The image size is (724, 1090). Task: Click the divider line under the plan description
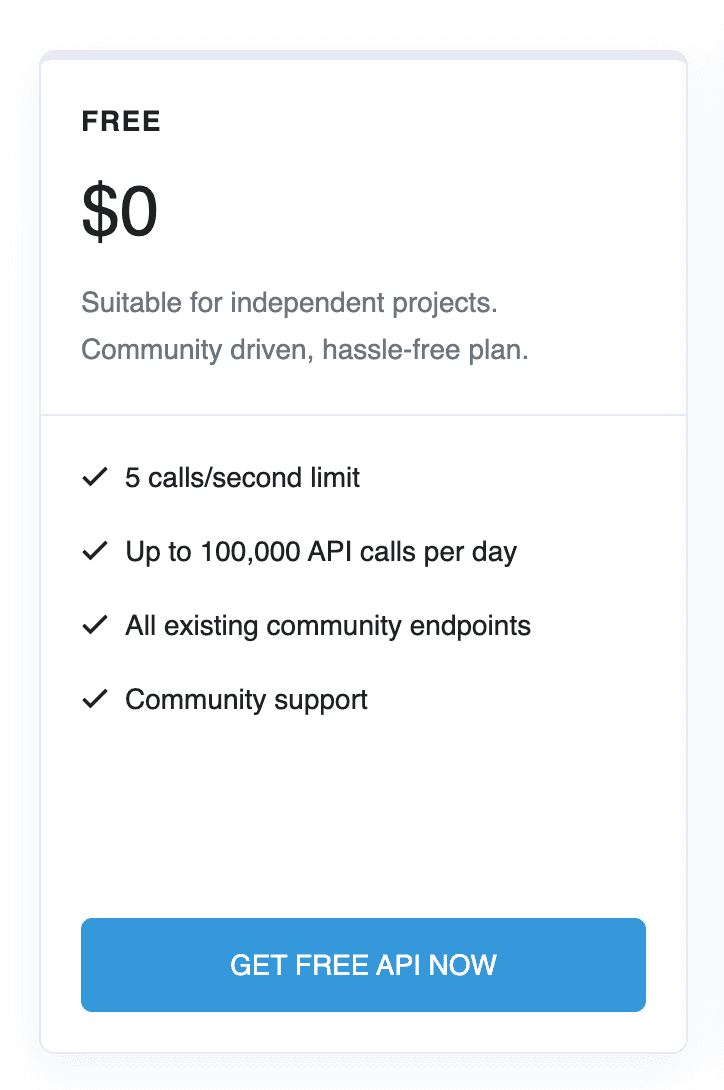pyautogui.click(x=363, y=414)
